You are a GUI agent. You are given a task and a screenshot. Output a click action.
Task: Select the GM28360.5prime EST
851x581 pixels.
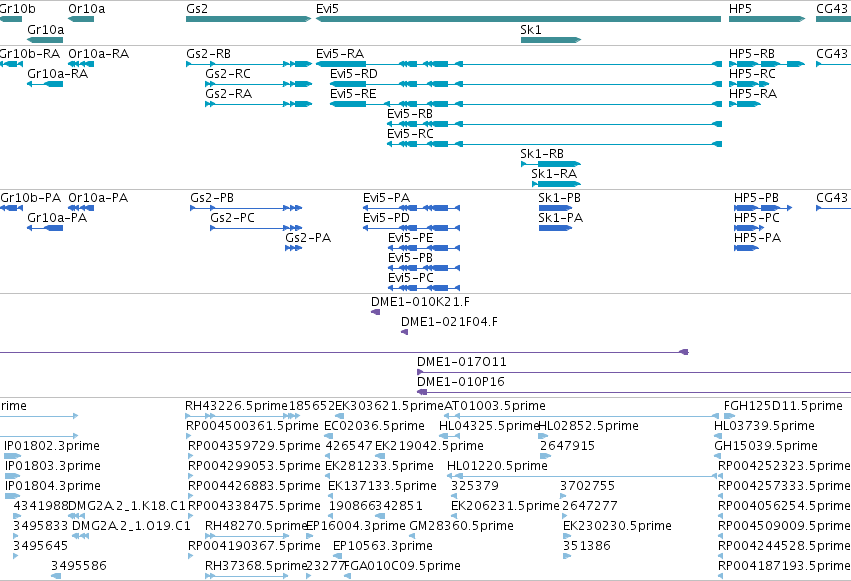pyautogui.click(x=412, y=537)
